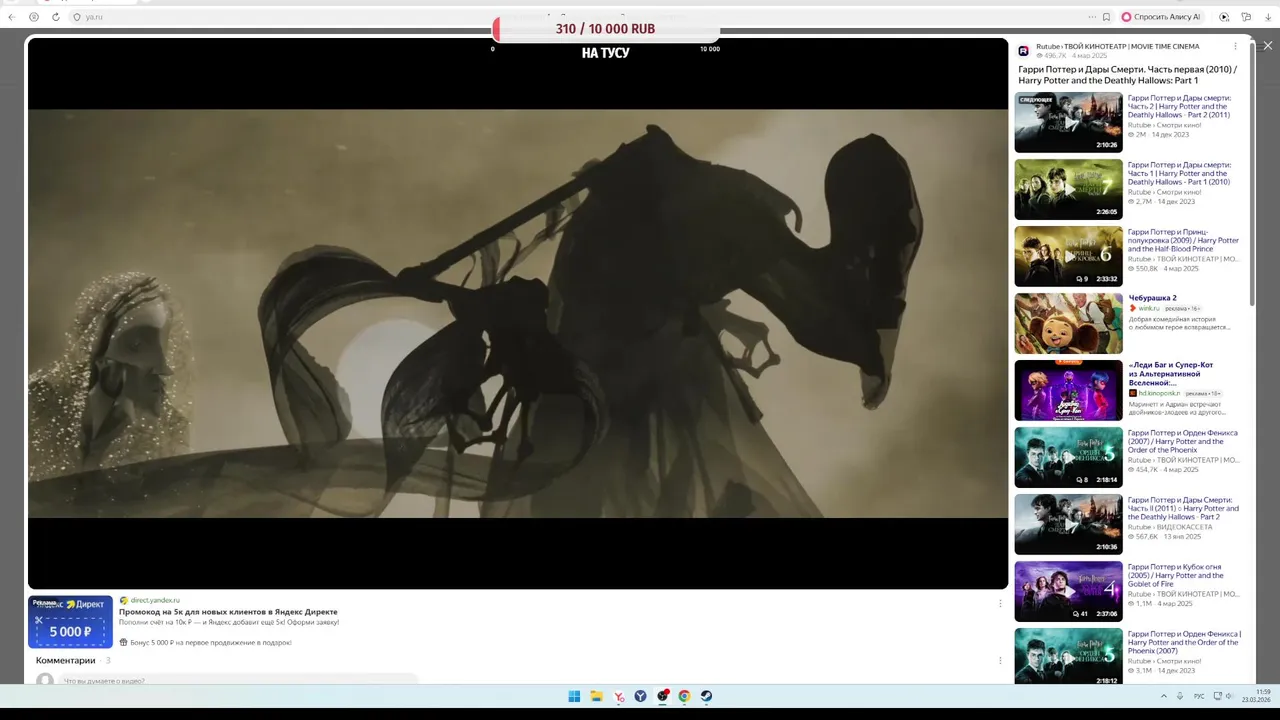The image size is (1280, 720).
Task: Play Кубок огня 2:37:06 thumbnail
Action: pos(1068,591)
